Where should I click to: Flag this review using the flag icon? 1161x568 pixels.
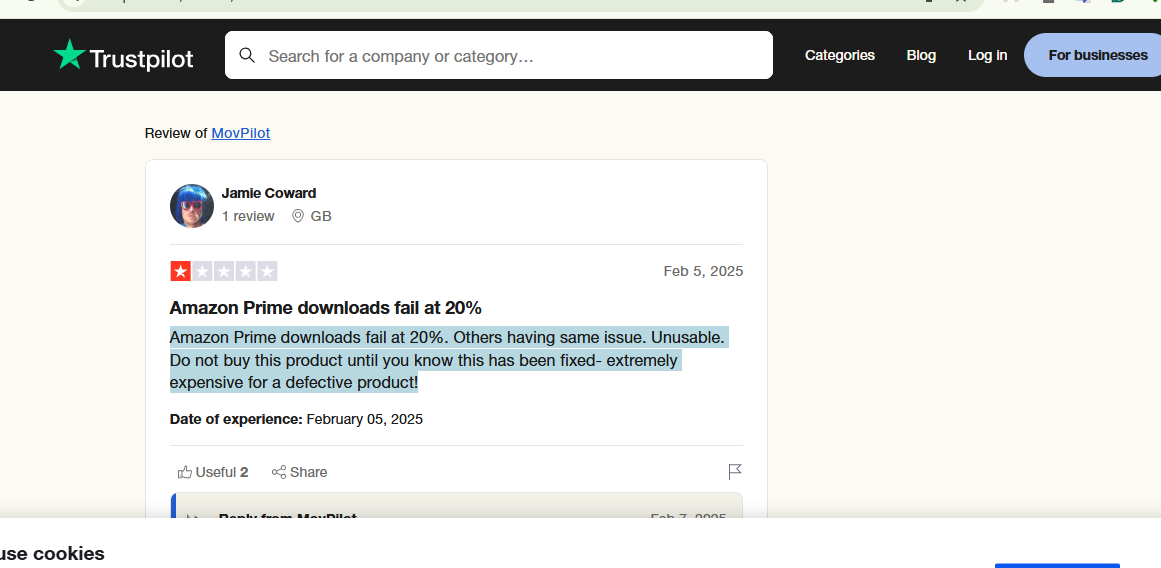[x=735, y=472]
